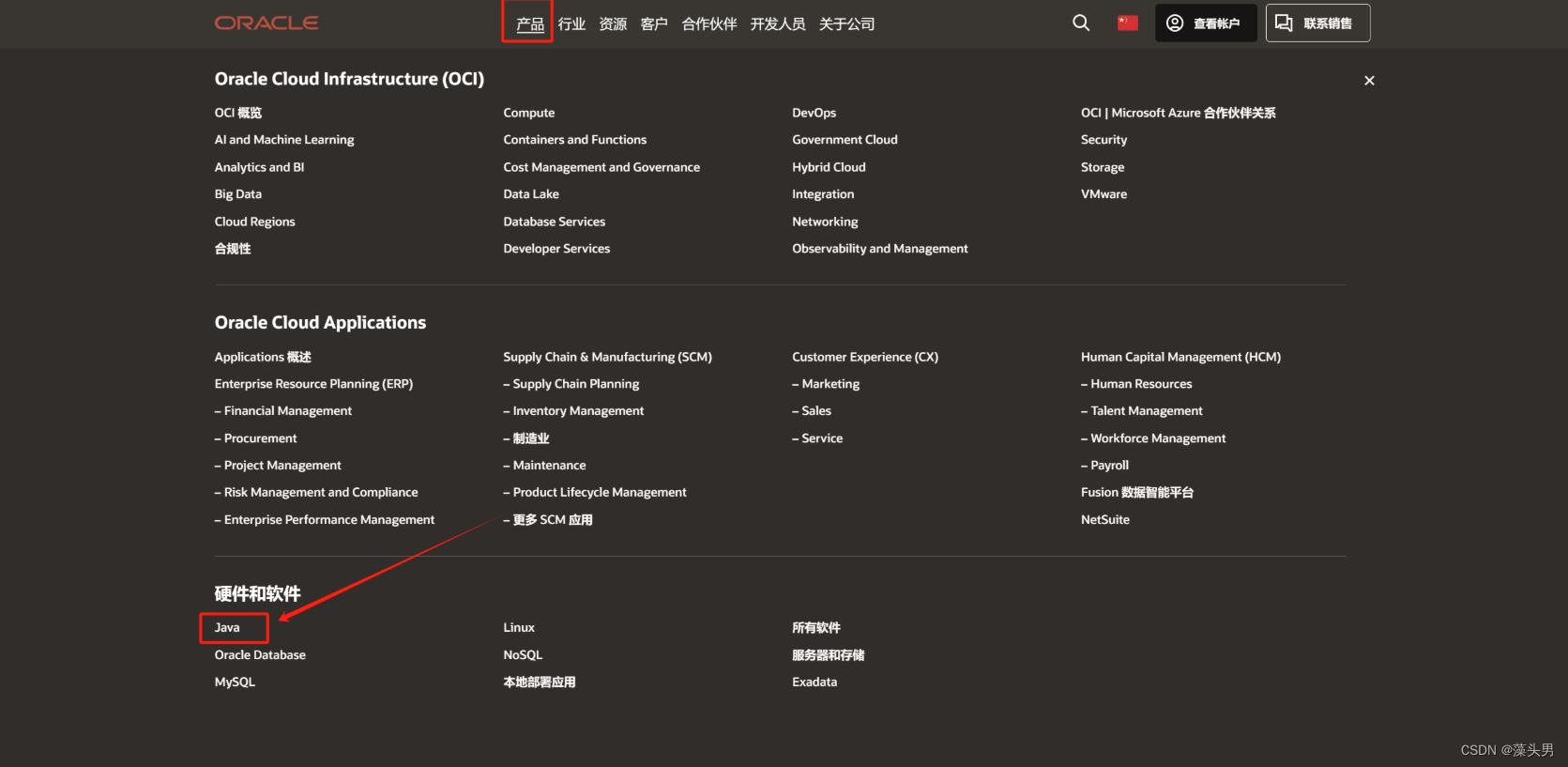Open the Storage link
Viewport: 1568px width, 767px height.
[x=1103, y=167]
